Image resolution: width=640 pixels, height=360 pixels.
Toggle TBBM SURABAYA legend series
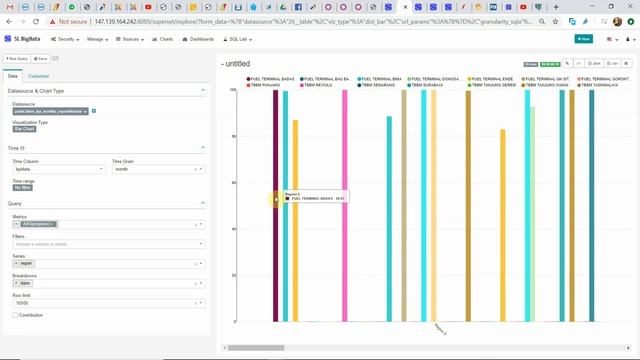425,85
